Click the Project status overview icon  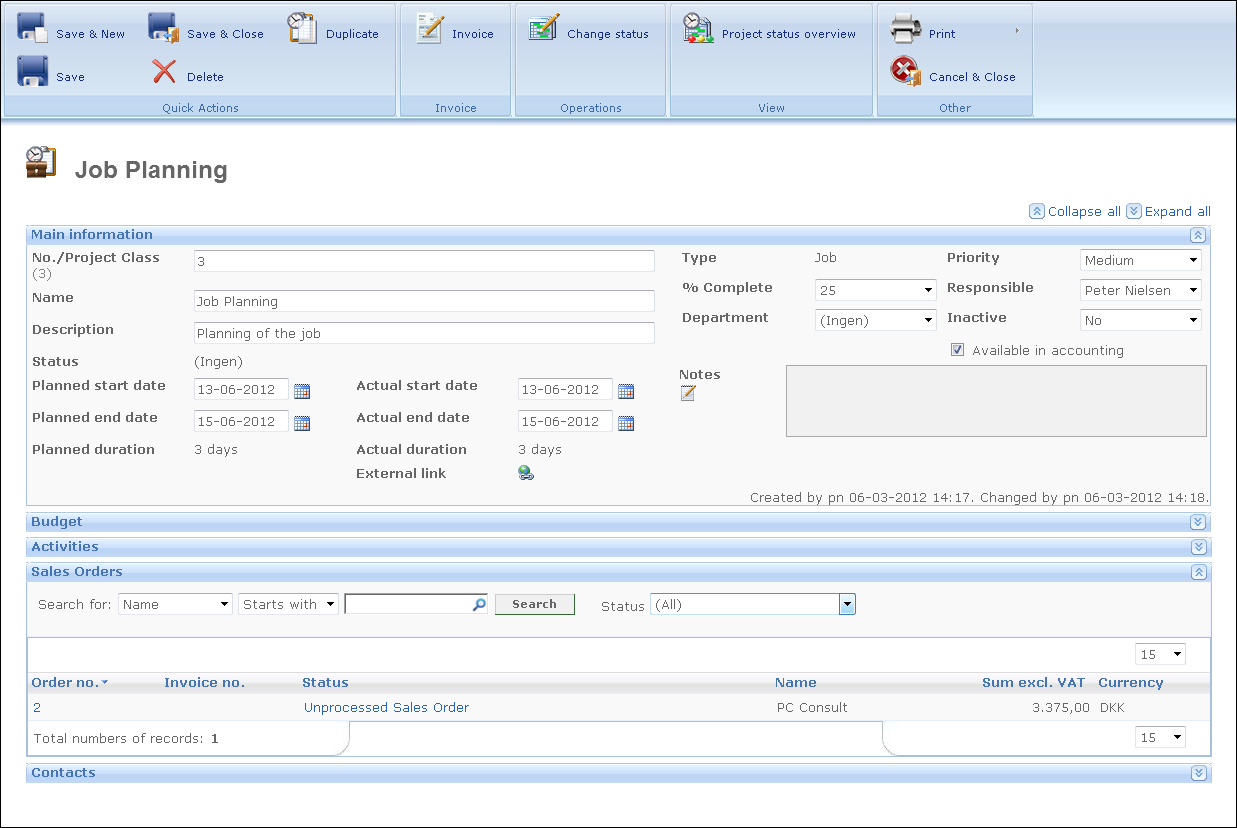click(699, 28)
